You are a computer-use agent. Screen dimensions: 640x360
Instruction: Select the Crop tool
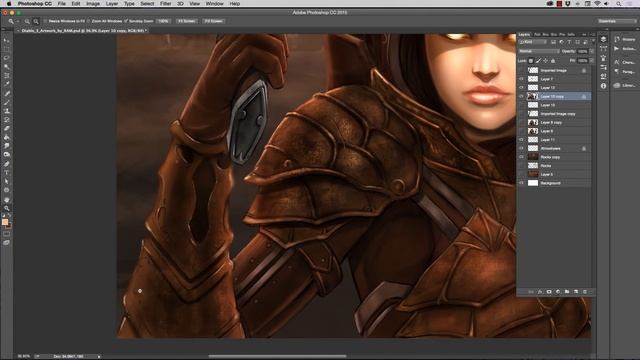click(7, 76)
